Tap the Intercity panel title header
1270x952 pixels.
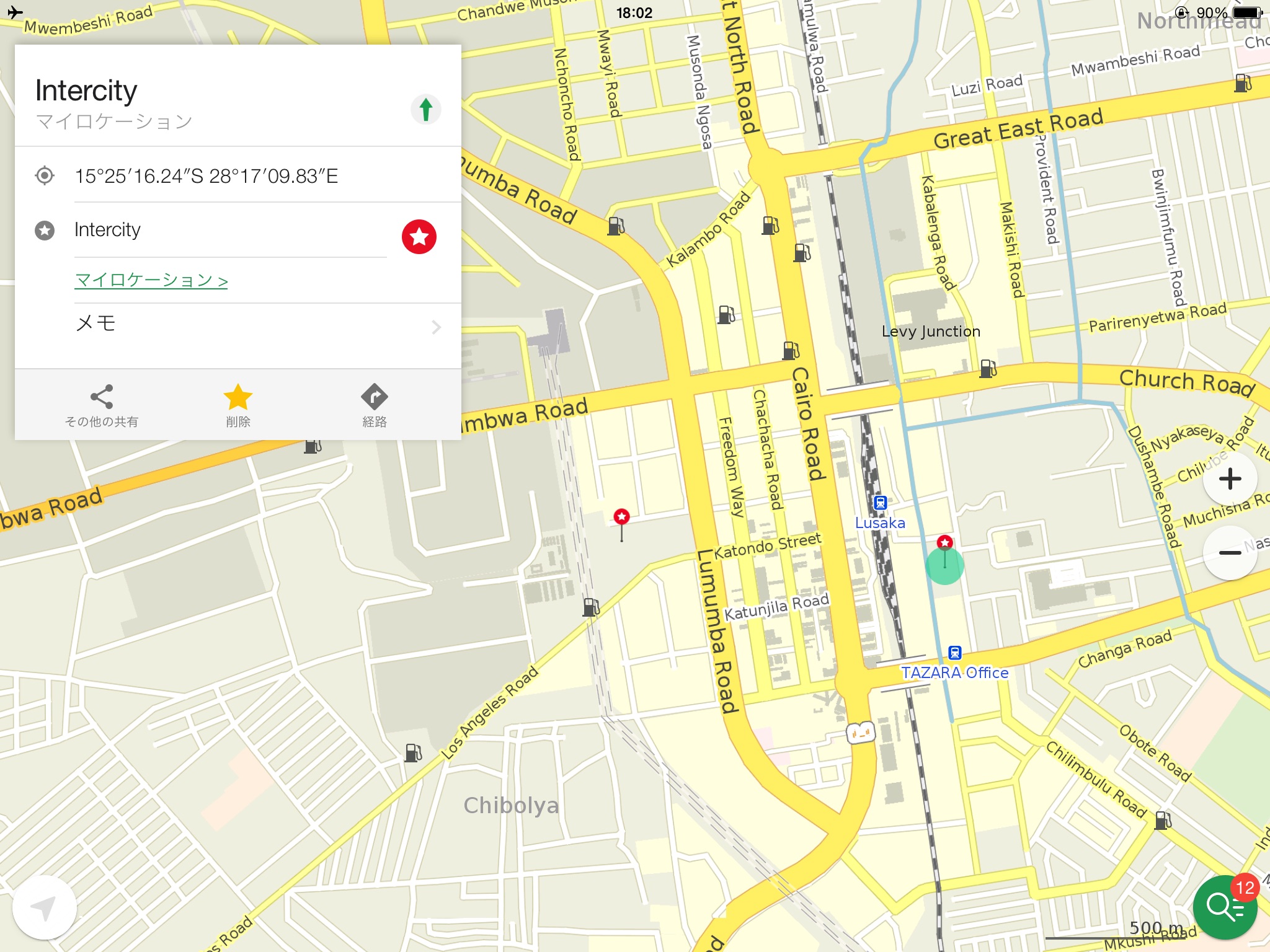click(x=86, y=90)
